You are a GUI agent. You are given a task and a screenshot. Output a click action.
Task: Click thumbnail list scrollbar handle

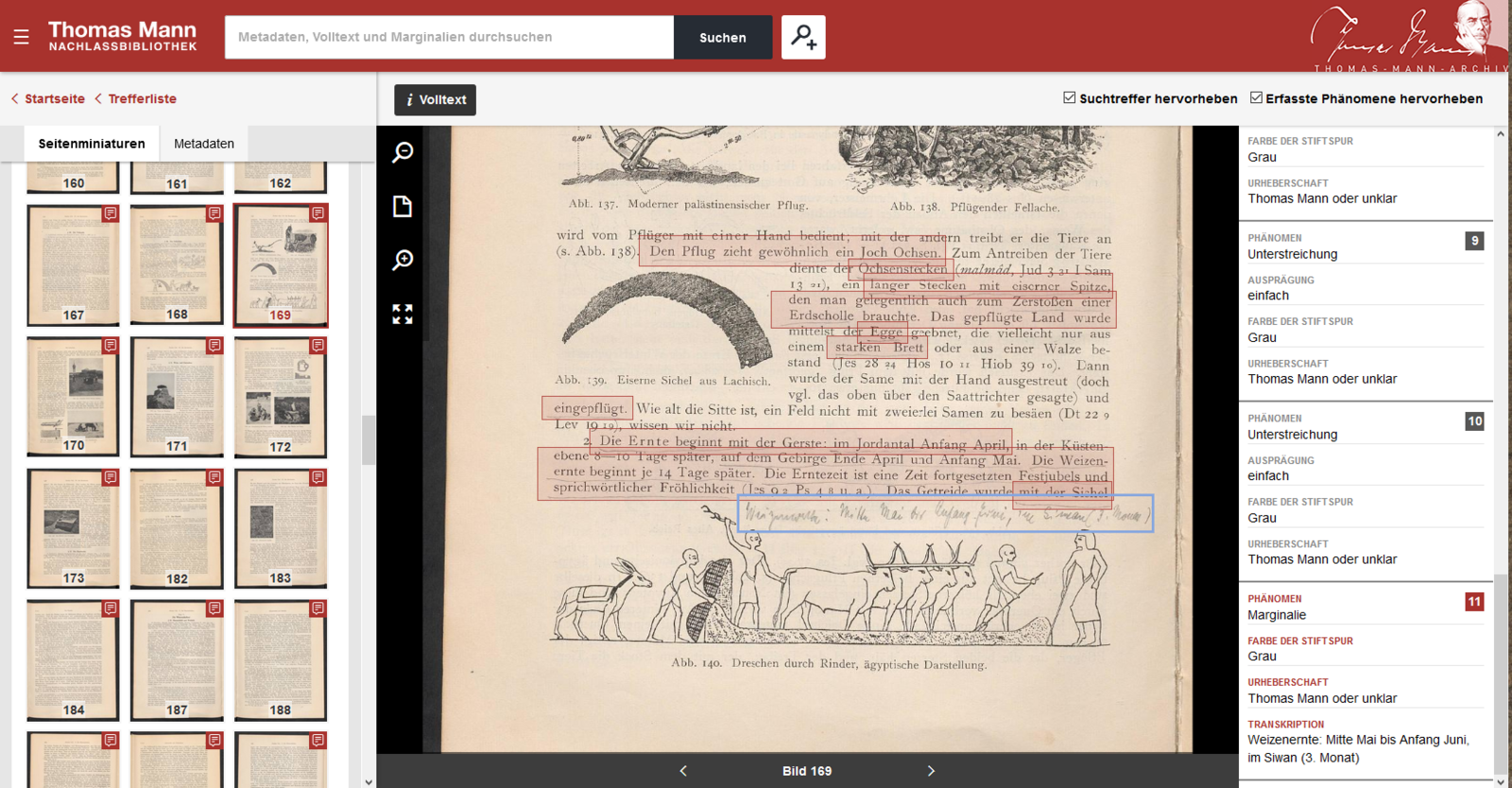pos(369,440)
